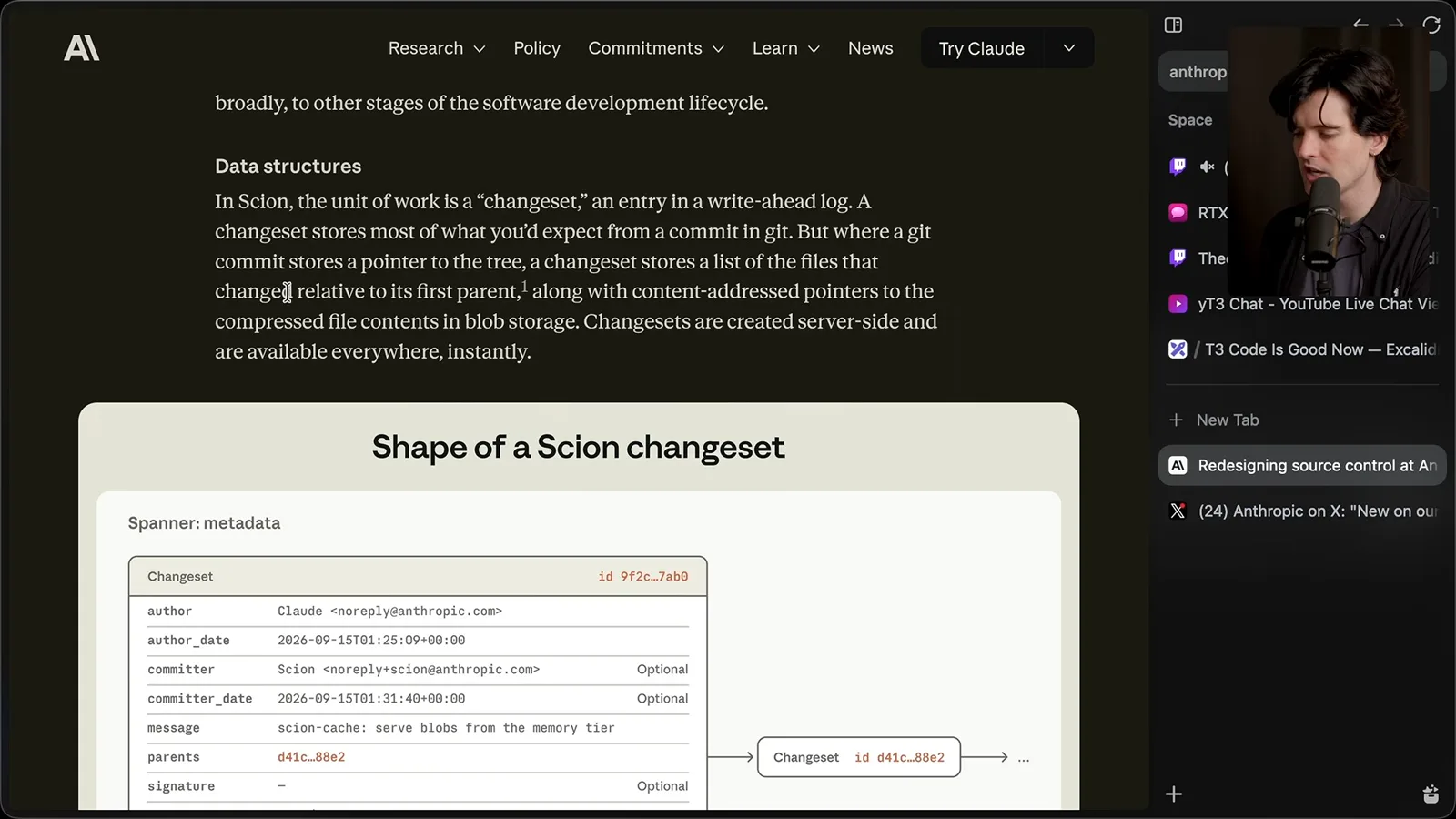The image size is (1456, 819).
Task: Click the plus icon at sidebar bottom
Action: [x=1174, y=794]
